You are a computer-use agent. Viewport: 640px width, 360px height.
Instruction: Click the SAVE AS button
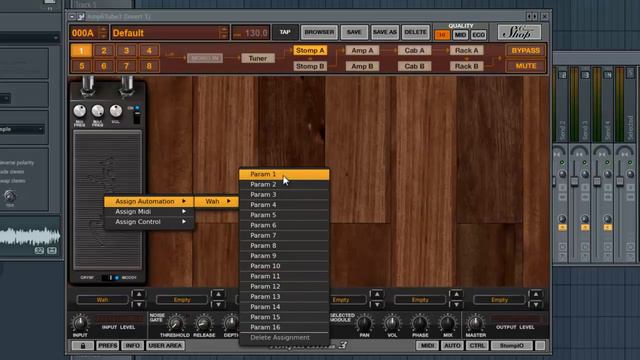coord(384,32)
